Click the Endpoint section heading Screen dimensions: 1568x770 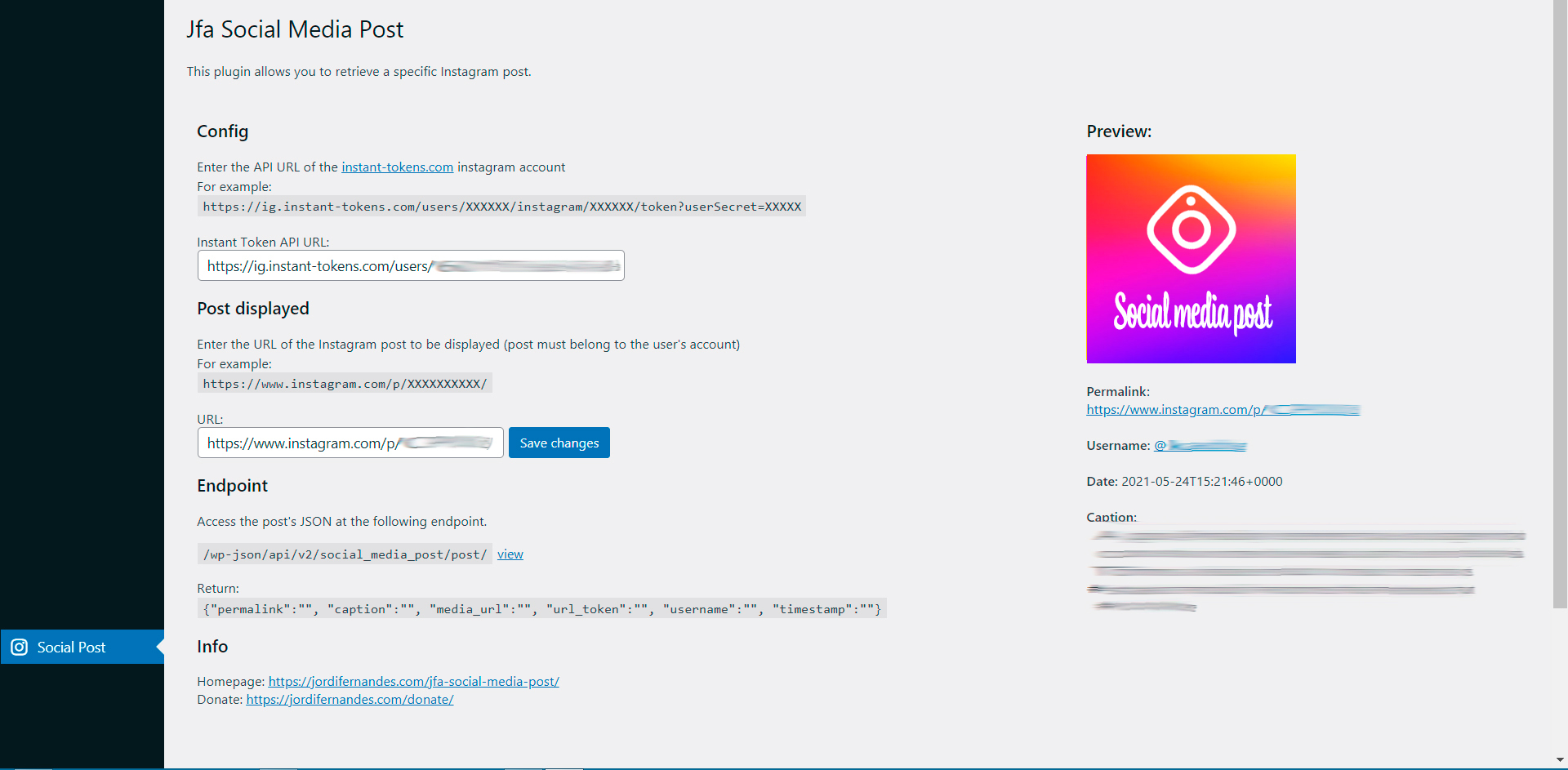pos(232,486)
